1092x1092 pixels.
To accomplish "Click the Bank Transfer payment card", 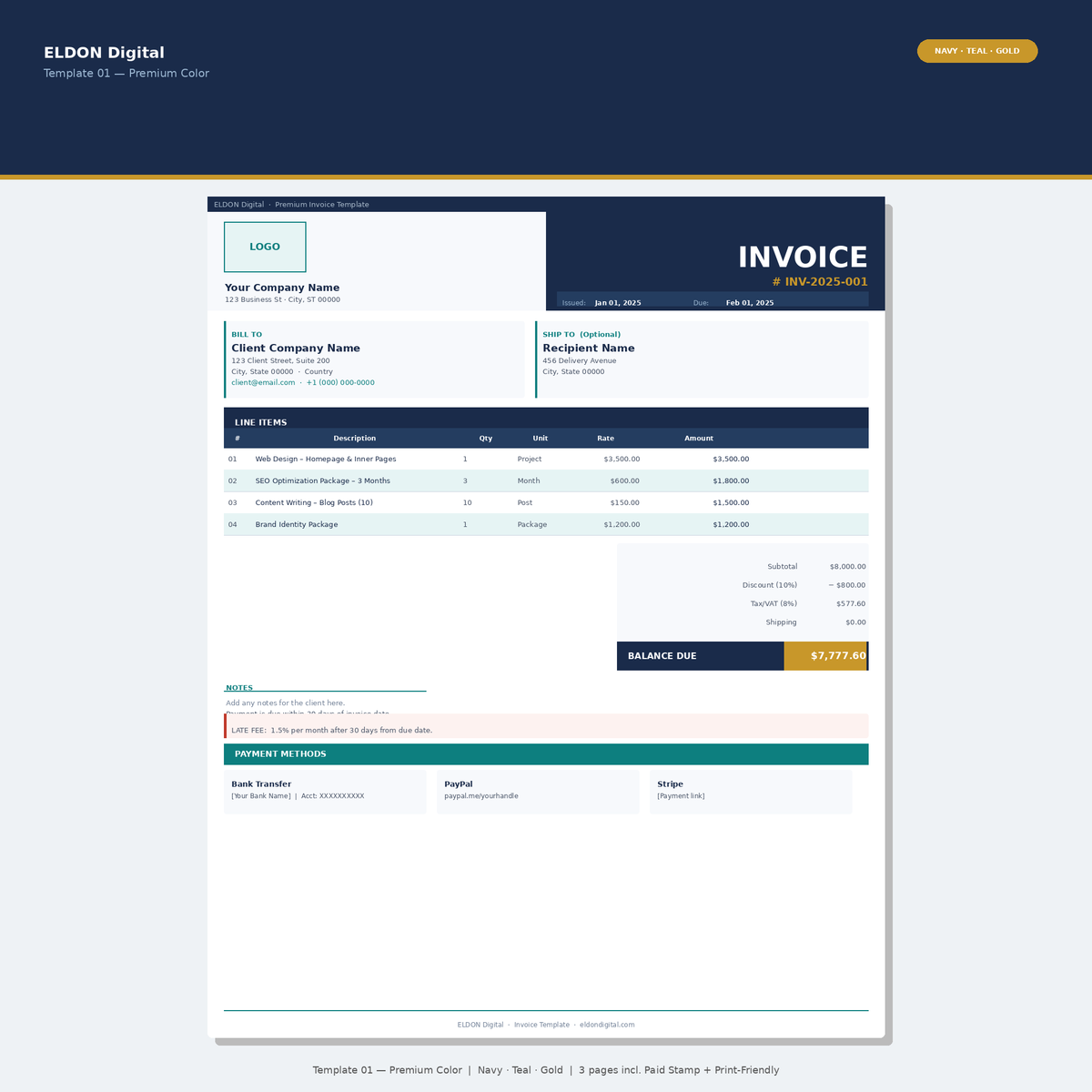I will 325,793.
